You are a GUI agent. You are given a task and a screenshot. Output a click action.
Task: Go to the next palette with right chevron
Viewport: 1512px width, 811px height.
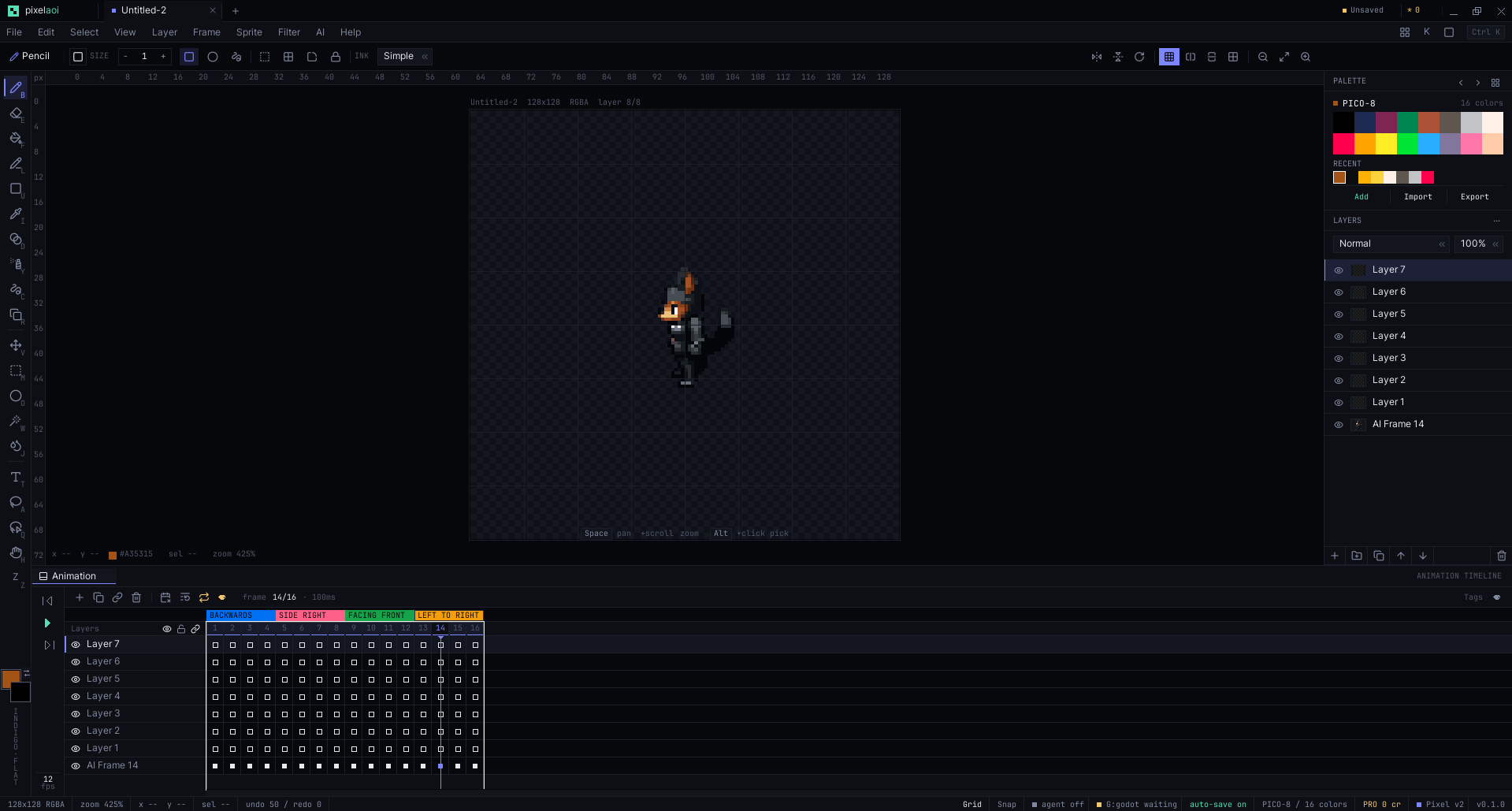coord(1478,82)
